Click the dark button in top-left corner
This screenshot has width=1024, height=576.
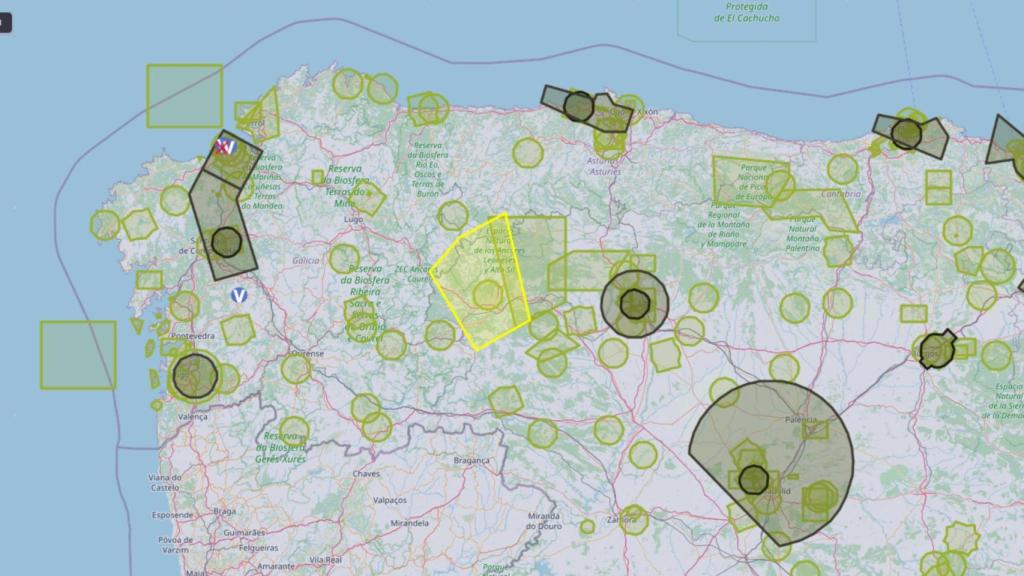[x=5, y=21]
